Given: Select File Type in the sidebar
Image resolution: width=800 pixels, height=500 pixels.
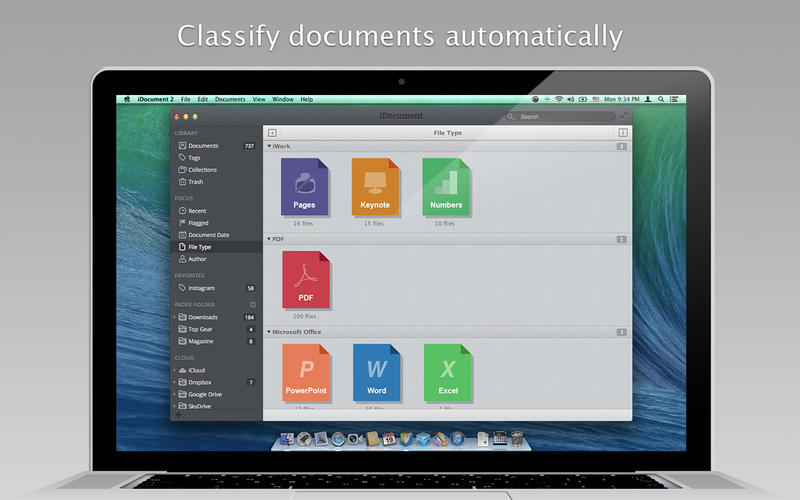Looking at the screenshot, I should click(216, 247).
